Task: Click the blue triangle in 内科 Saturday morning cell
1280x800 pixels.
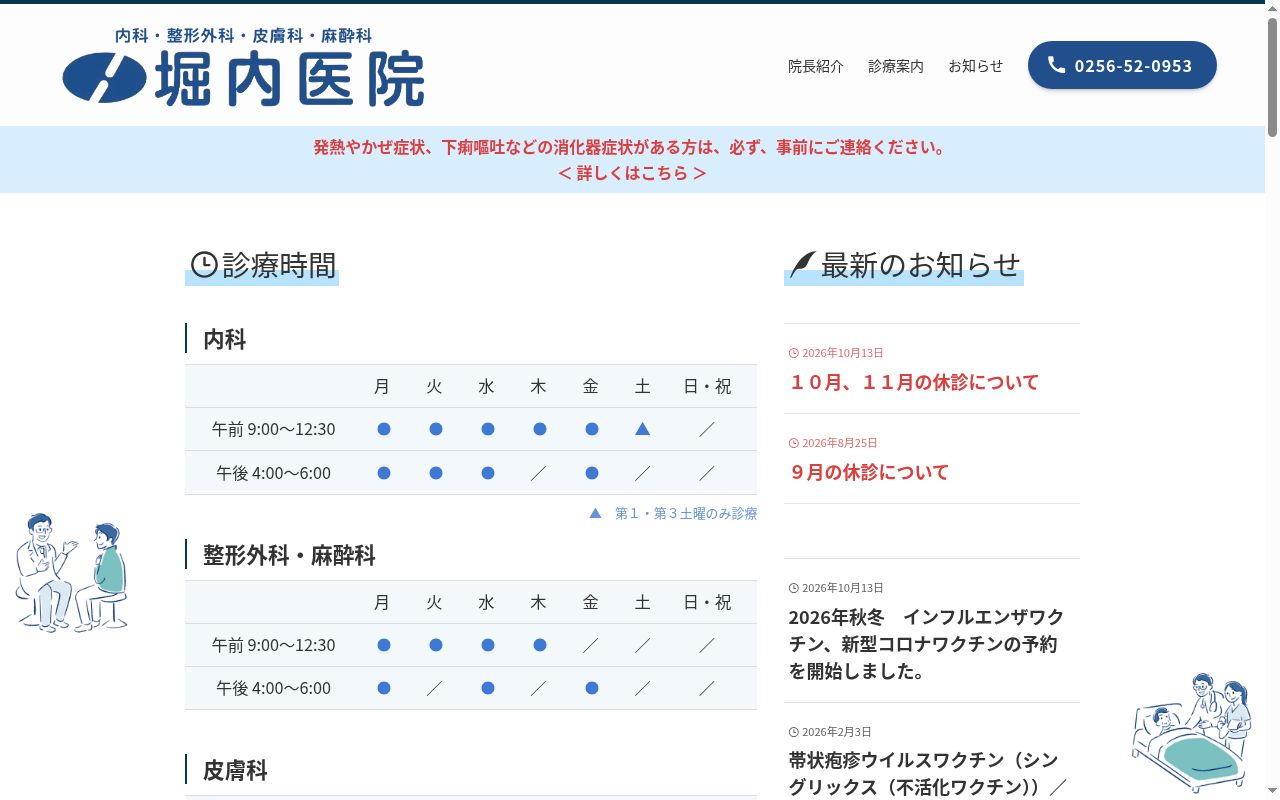Action: click(x=643, y=429)
